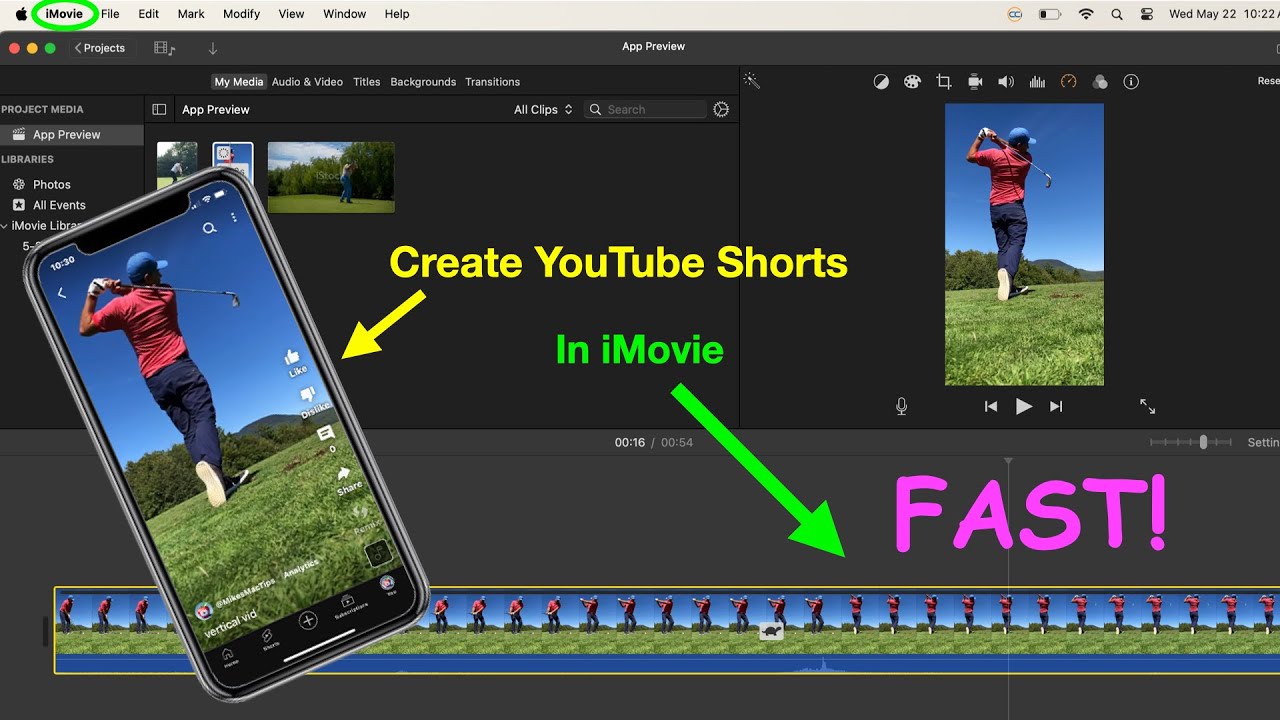This screenshot has width=1280, height=720.
Task: Open the speed speedometer tool
Action: 1068,82
